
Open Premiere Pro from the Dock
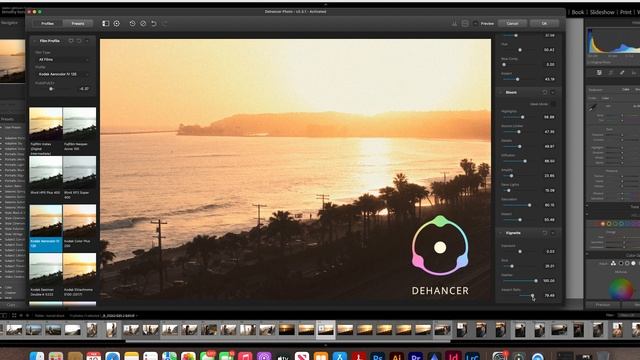coord(416,356)
